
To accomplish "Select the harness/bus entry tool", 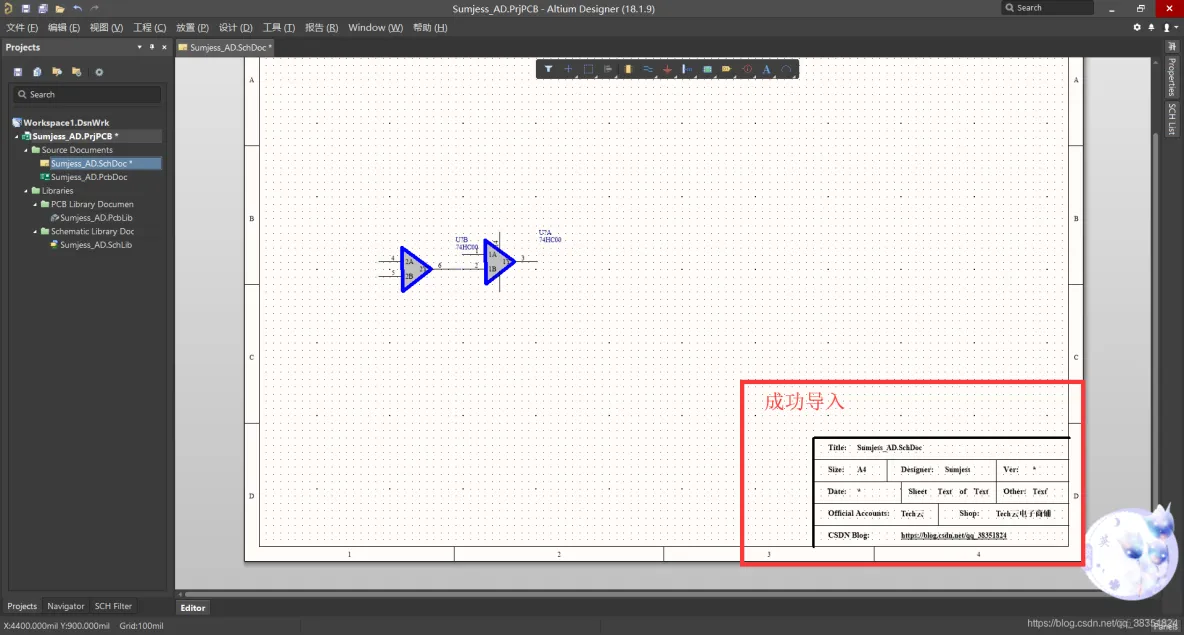I will [x=687, y=69].
